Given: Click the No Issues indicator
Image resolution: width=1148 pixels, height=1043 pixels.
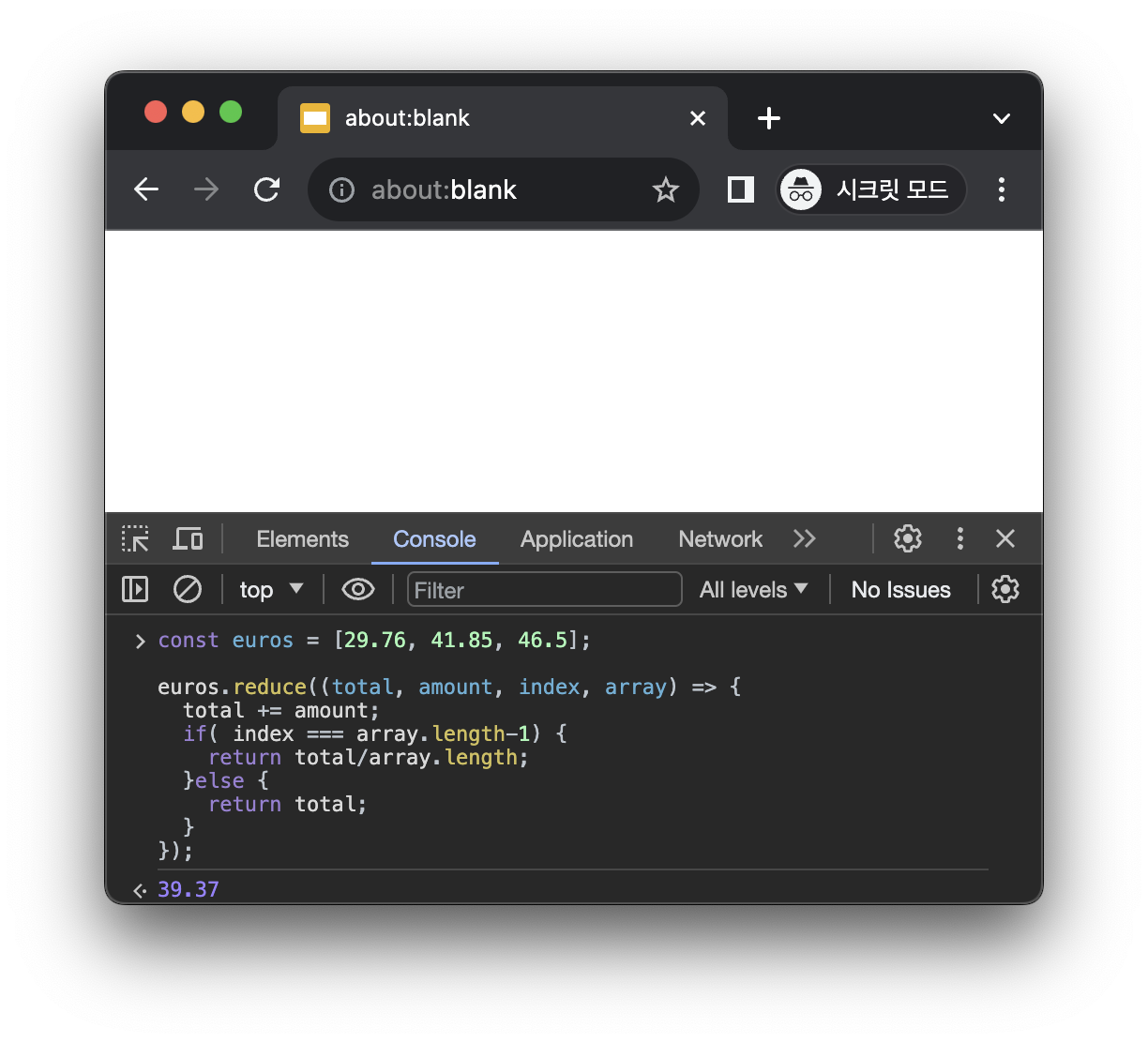Looking at the screenshot, I should 900,590.
